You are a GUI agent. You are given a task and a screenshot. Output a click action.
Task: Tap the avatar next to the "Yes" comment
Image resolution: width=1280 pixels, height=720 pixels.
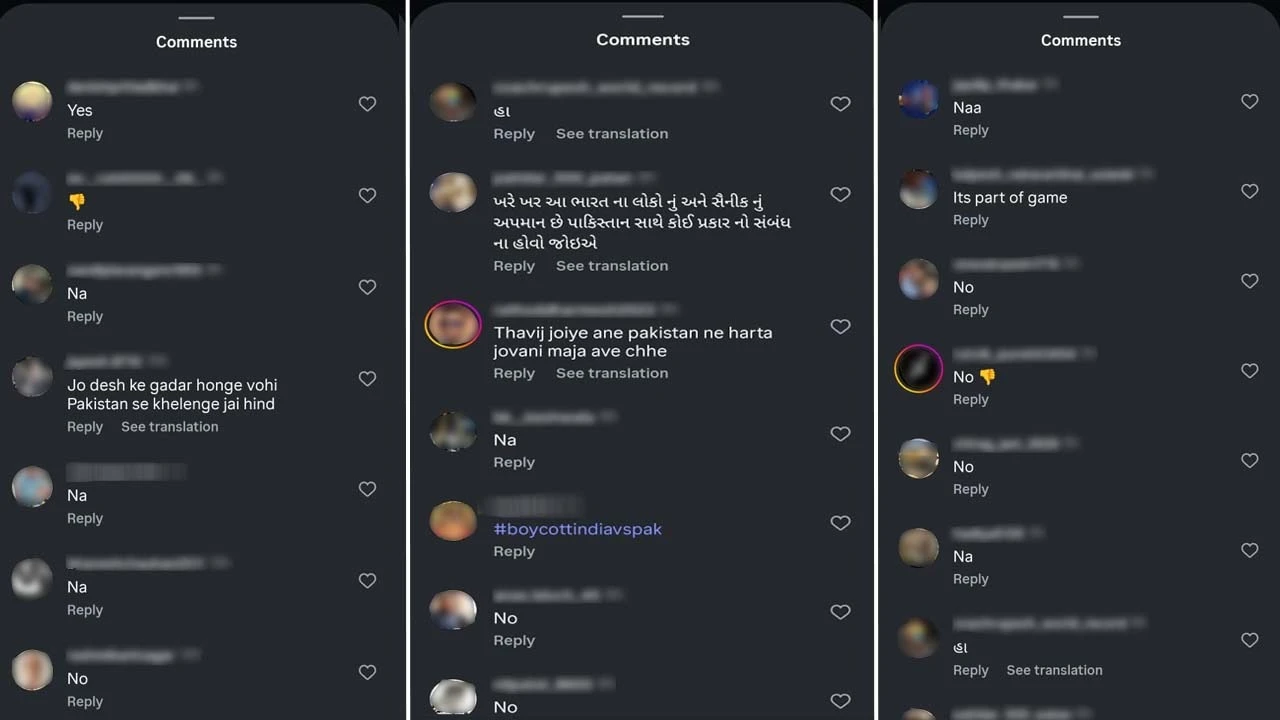(x=32, y=102)
